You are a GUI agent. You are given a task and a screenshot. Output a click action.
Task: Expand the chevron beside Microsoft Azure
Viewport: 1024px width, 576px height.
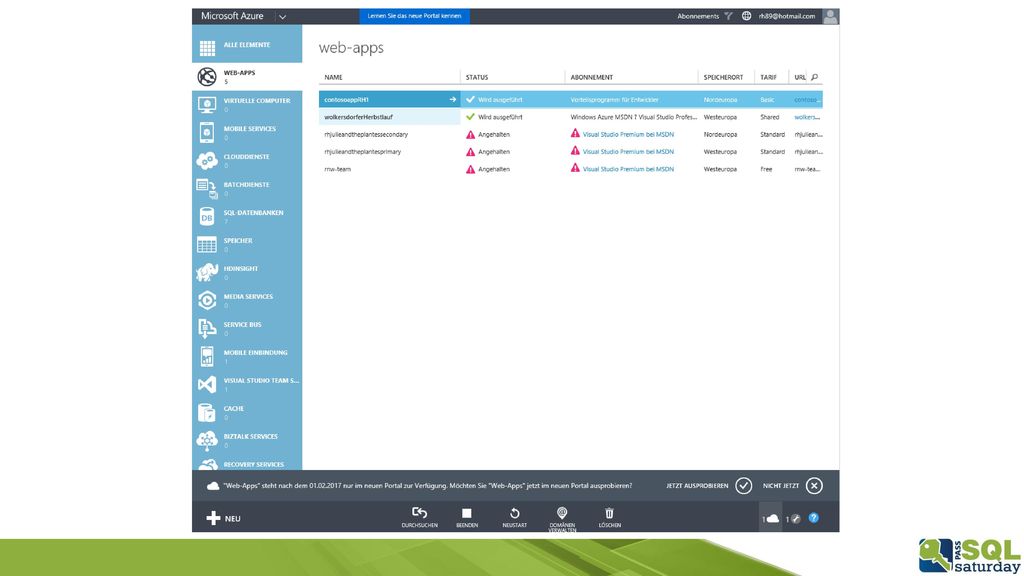pyautogui.click(x=282, y=17)
